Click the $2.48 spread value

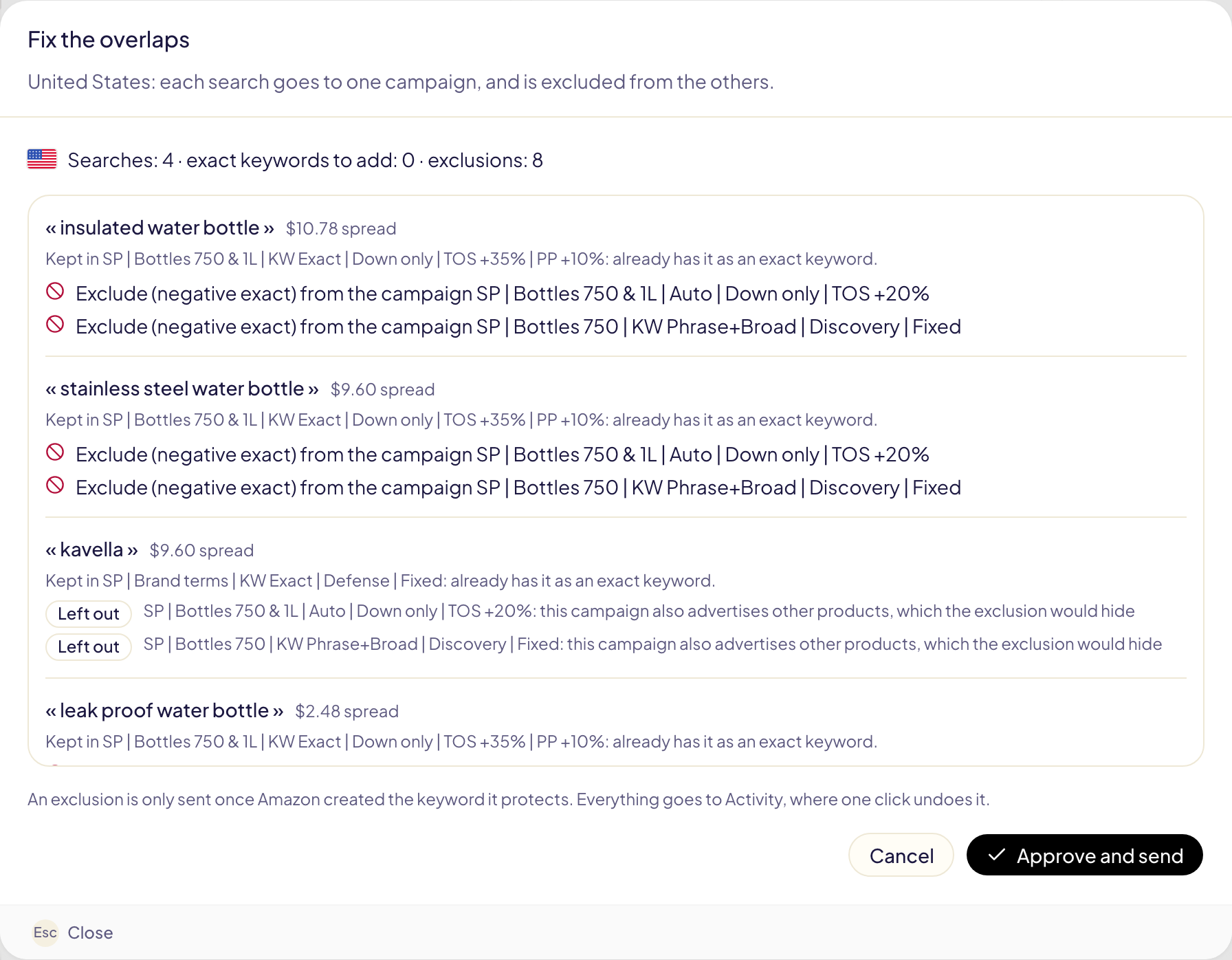pyautogui.click(x=347, y=712)
